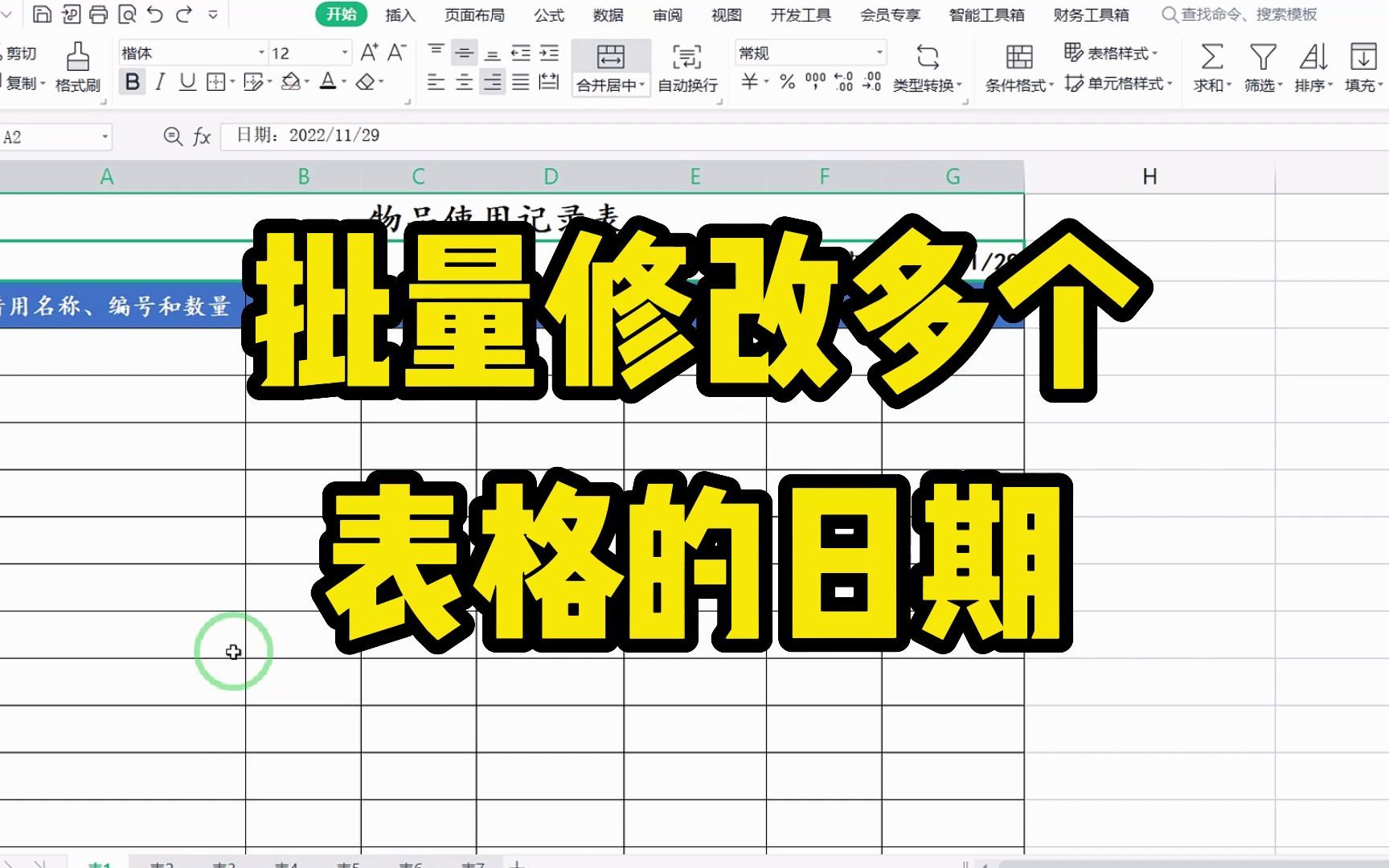
Task: Click the decrease decimal places icon
Action: (x=871, y=82)
